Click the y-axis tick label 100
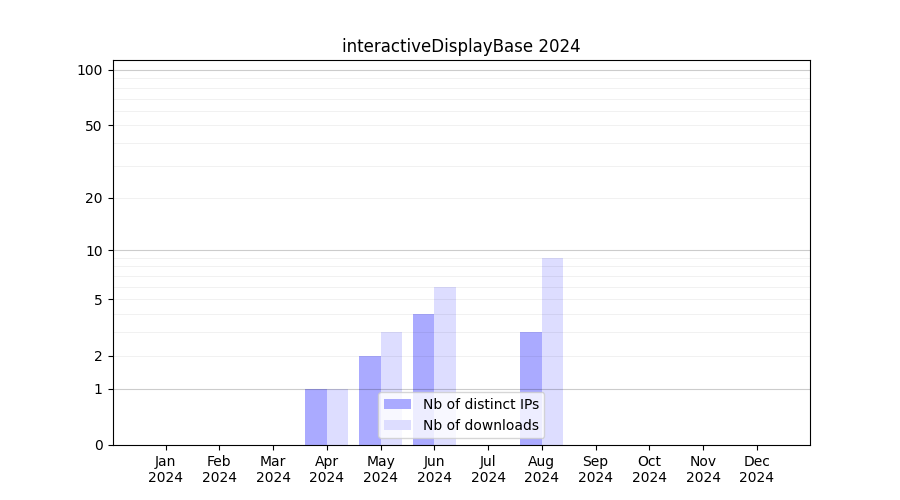 [x=90, y=70]
